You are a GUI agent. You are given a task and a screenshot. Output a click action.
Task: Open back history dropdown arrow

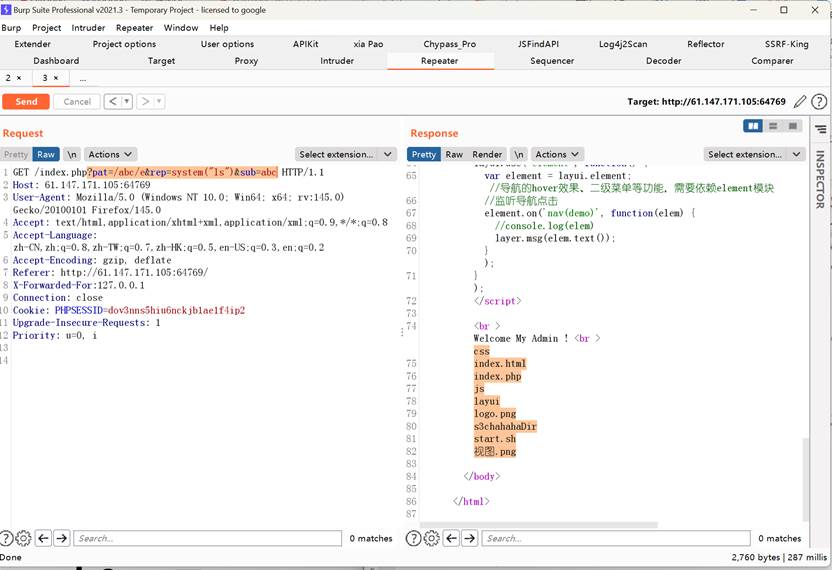click(127, 101)
